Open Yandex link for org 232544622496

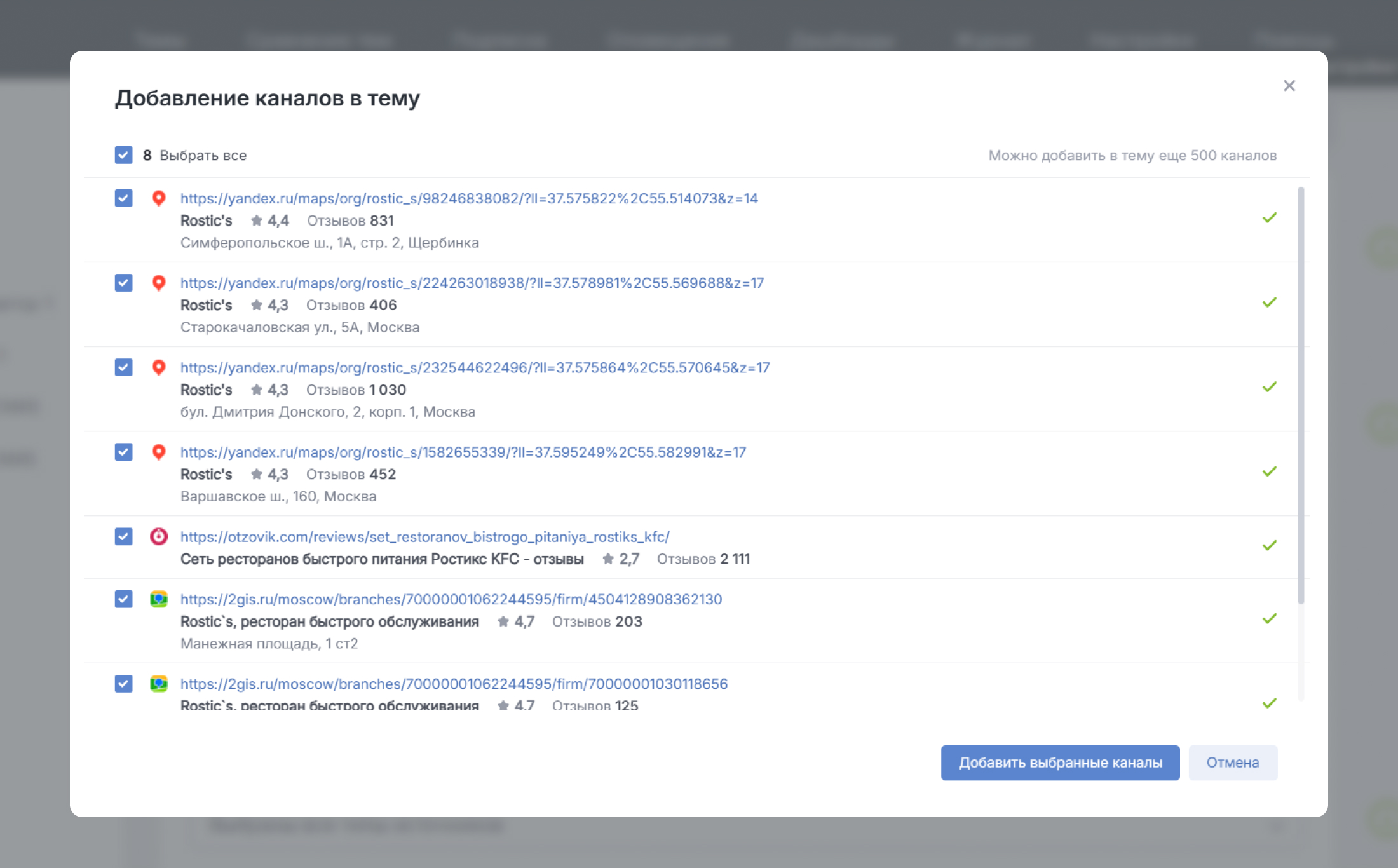pyautogui.click(x=475, y=367)
